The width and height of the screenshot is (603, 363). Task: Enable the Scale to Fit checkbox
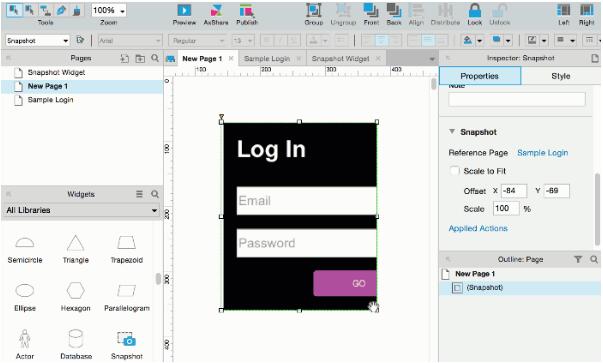pos(455,171)
